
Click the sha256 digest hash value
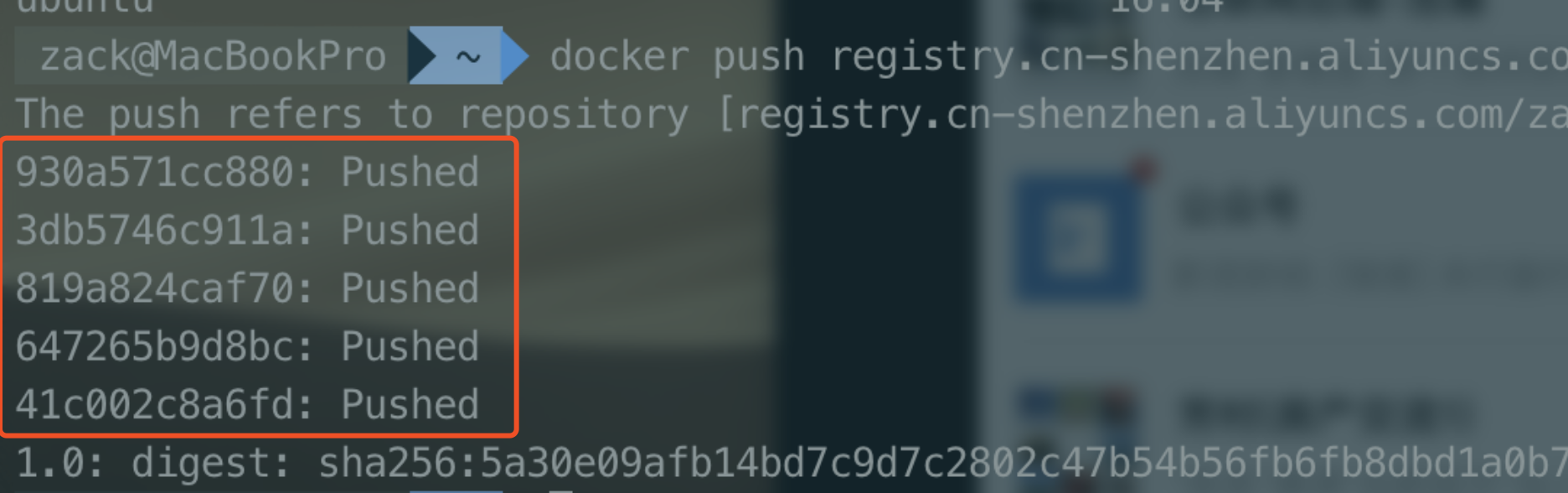(942, 463)
